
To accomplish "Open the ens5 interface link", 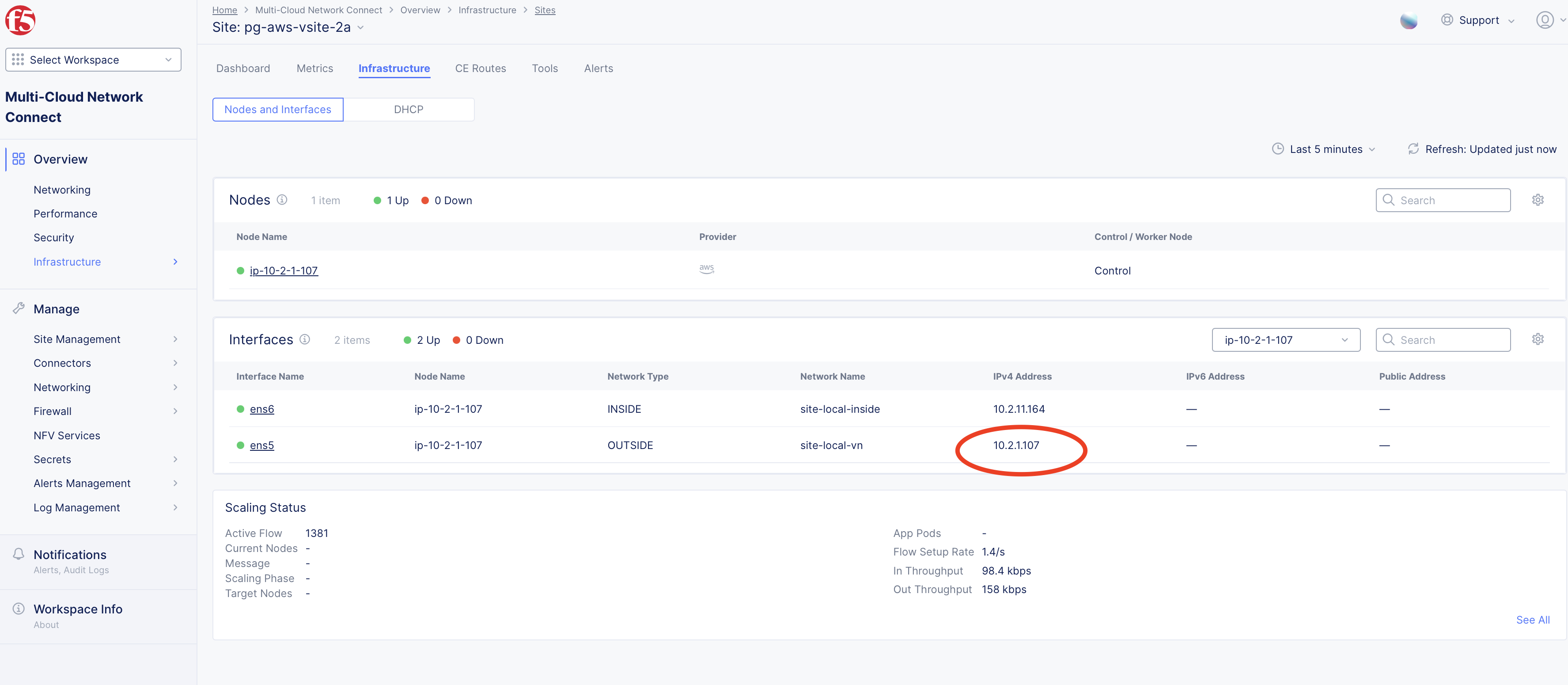I will tap(262, 445).
